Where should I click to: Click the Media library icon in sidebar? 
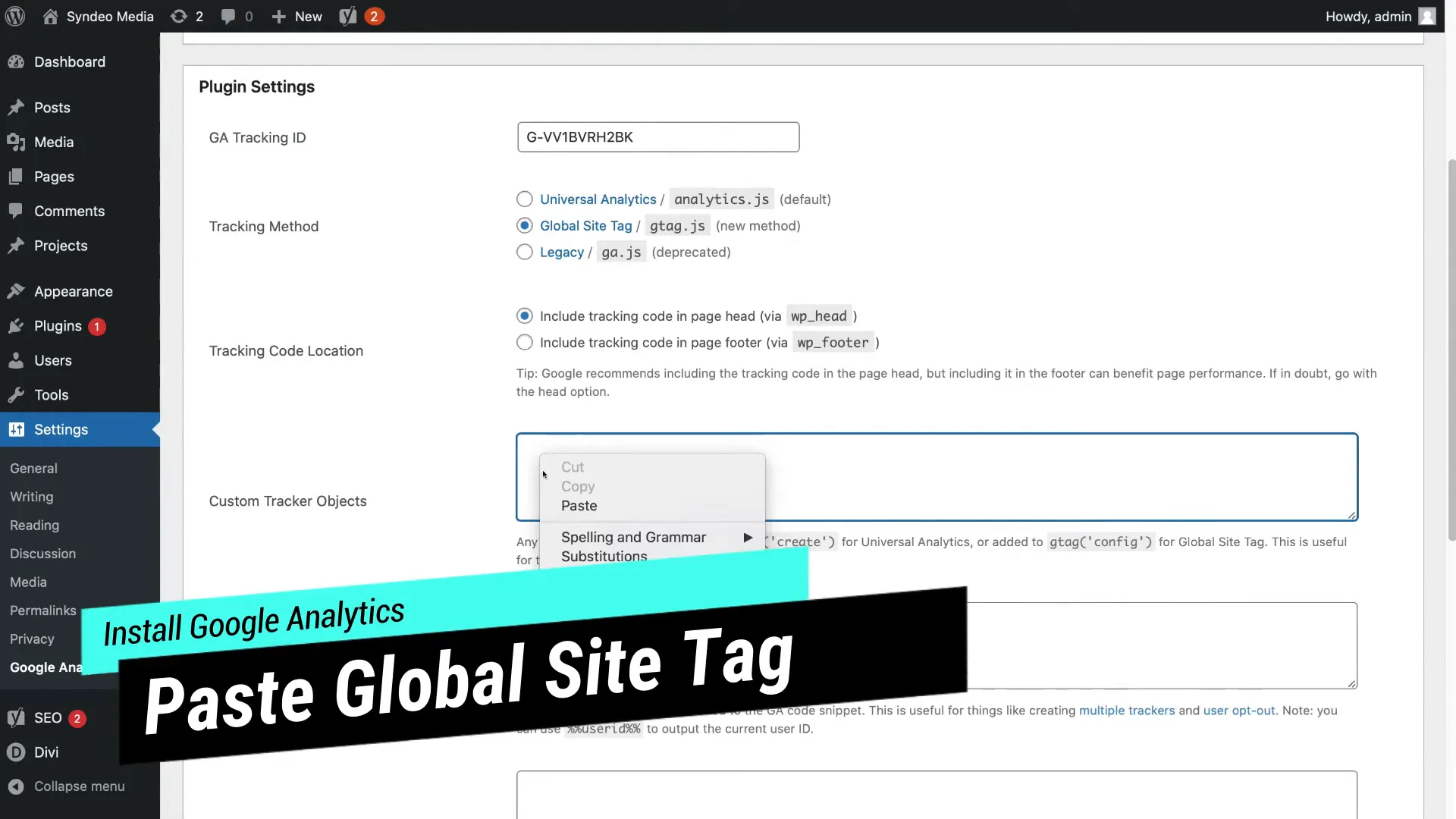coord(16,142)
